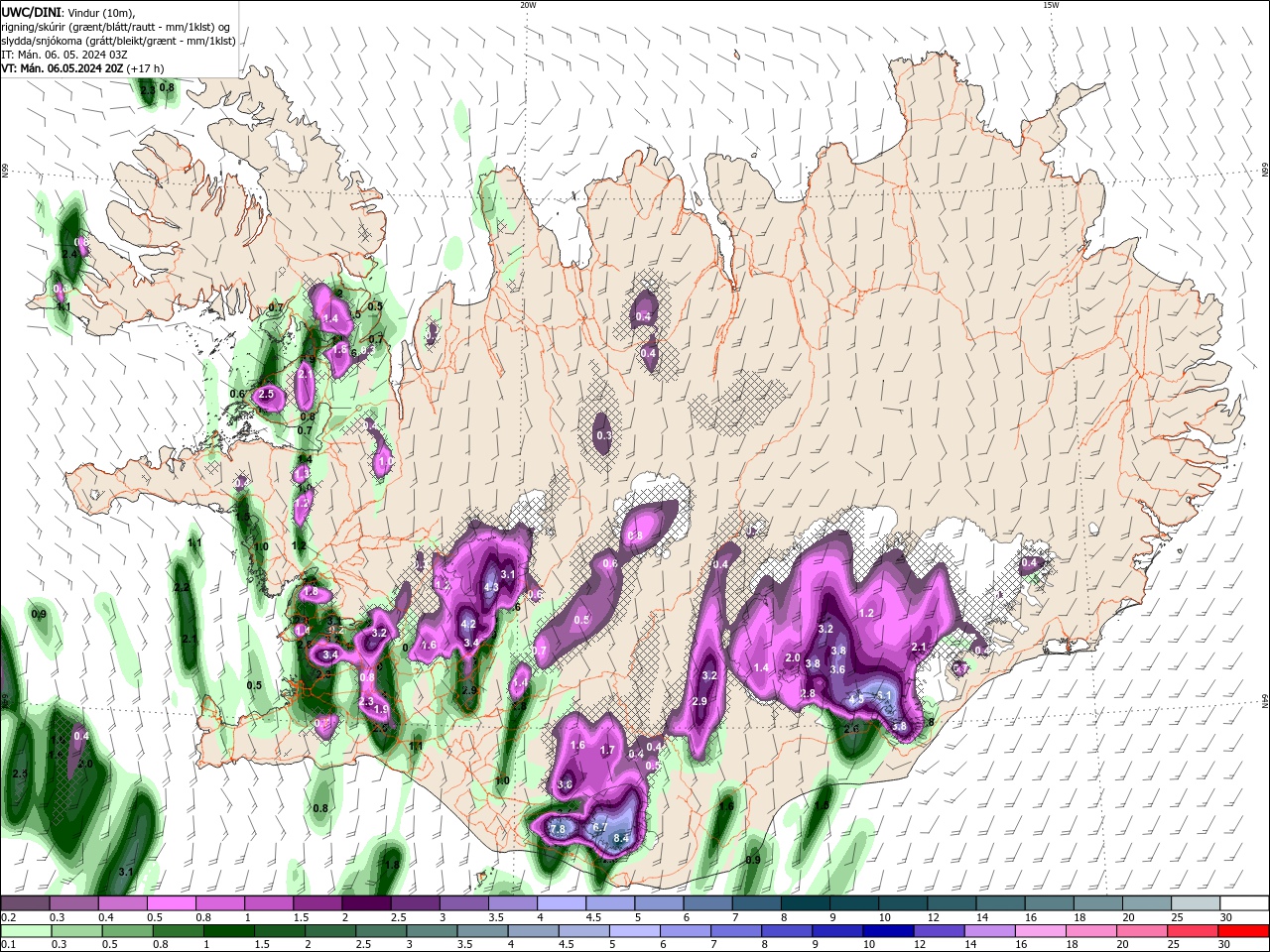This screenshot has height=952, width=1270.
Task: Pick the lower legend swatch starting at 25
Action: click(1193, 930)
